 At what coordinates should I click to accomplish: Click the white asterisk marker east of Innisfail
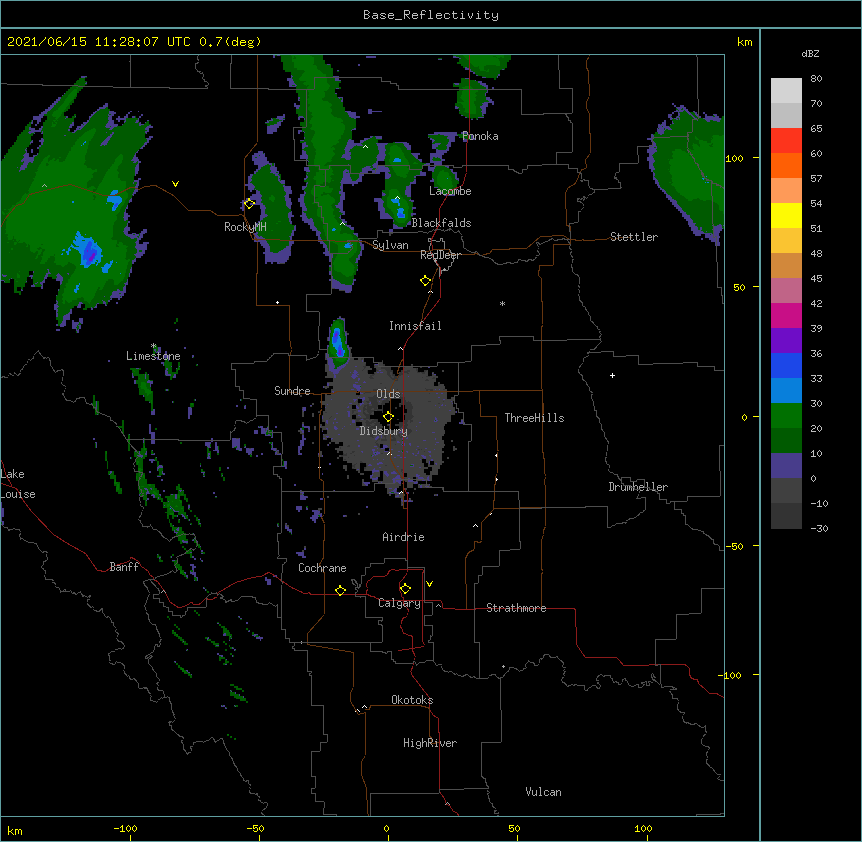(x=502, y=303)
